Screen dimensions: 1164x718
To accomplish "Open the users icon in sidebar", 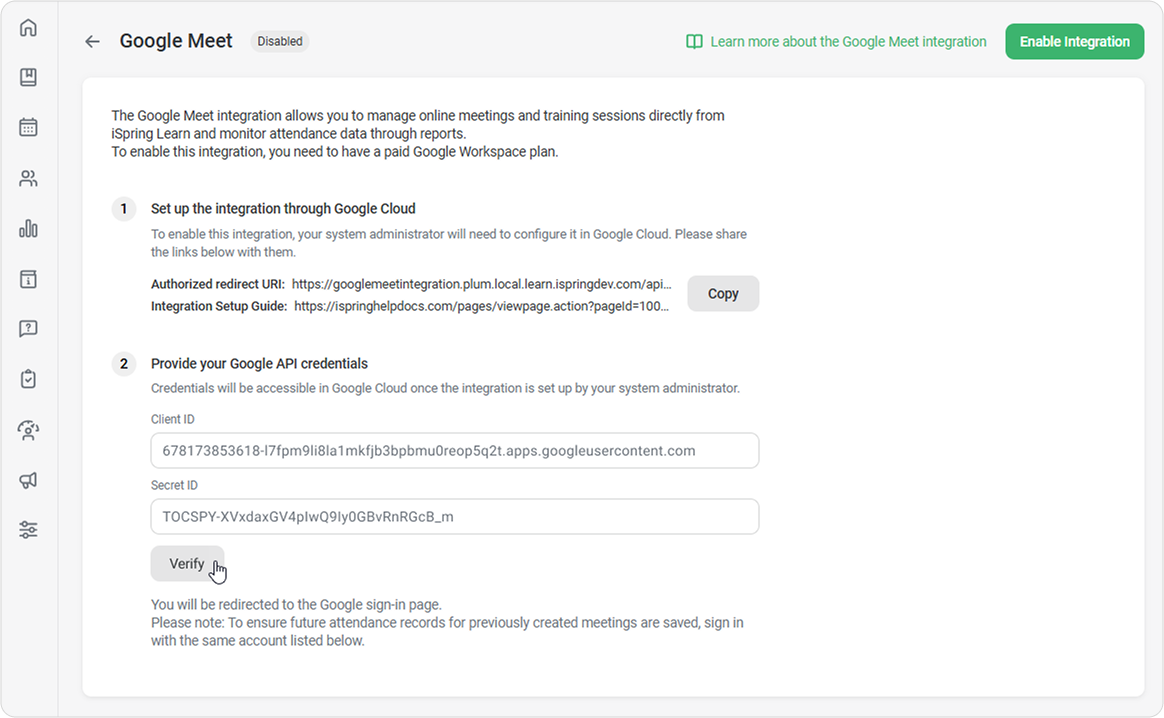I will point(28,179).
